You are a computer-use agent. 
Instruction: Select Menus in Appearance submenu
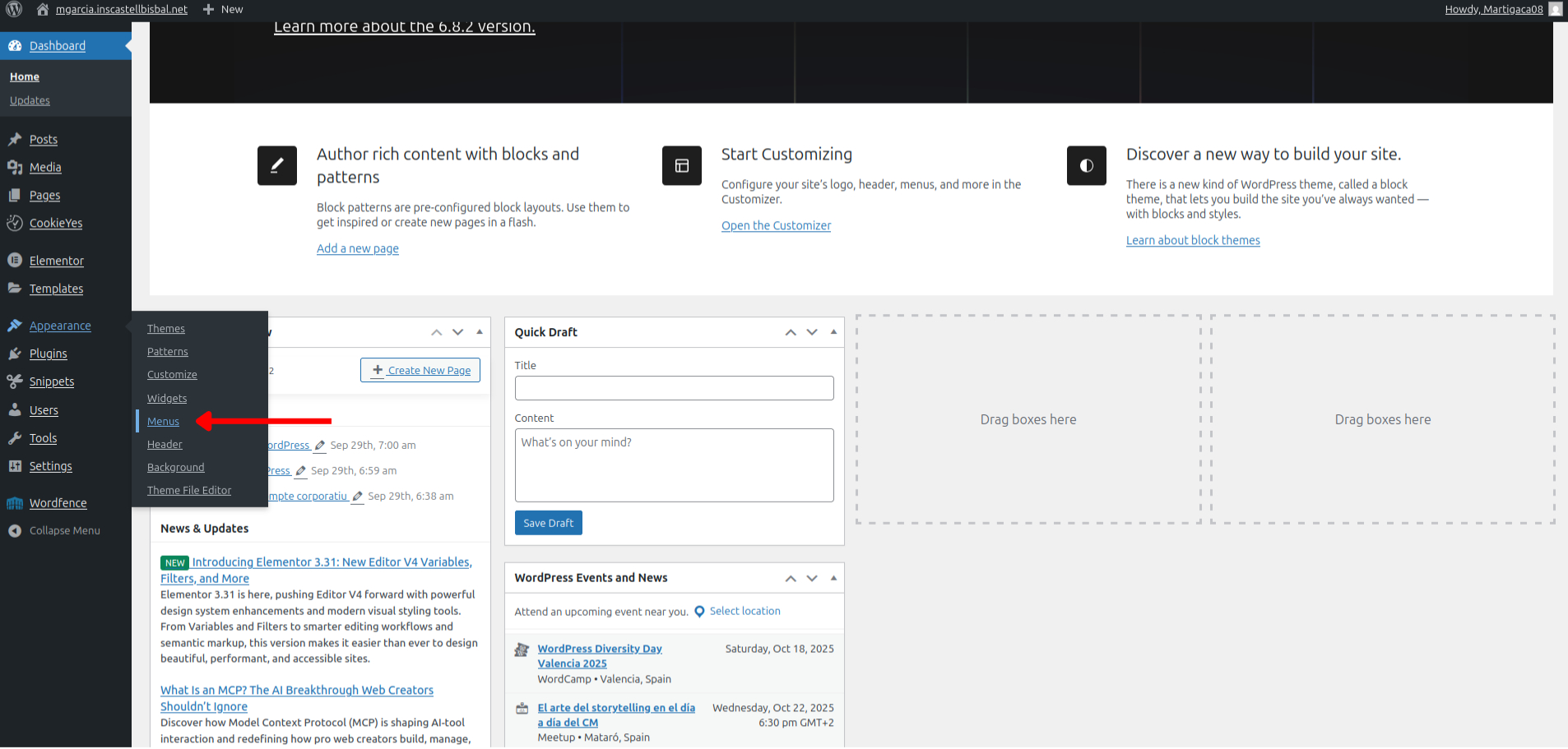pyautogui.click(x=163, y=422)
